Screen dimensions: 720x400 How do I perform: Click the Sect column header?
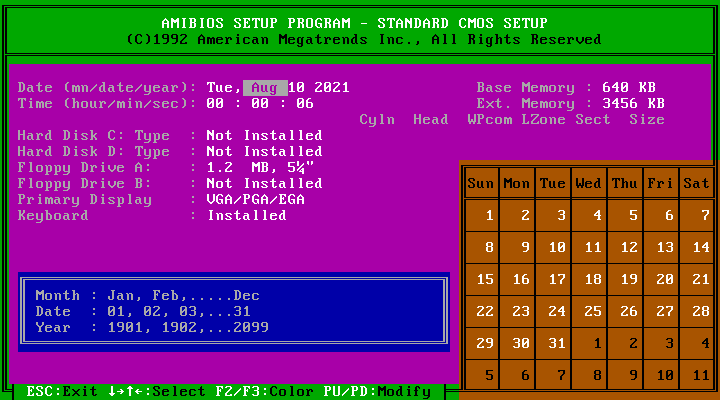pos(593,119)
